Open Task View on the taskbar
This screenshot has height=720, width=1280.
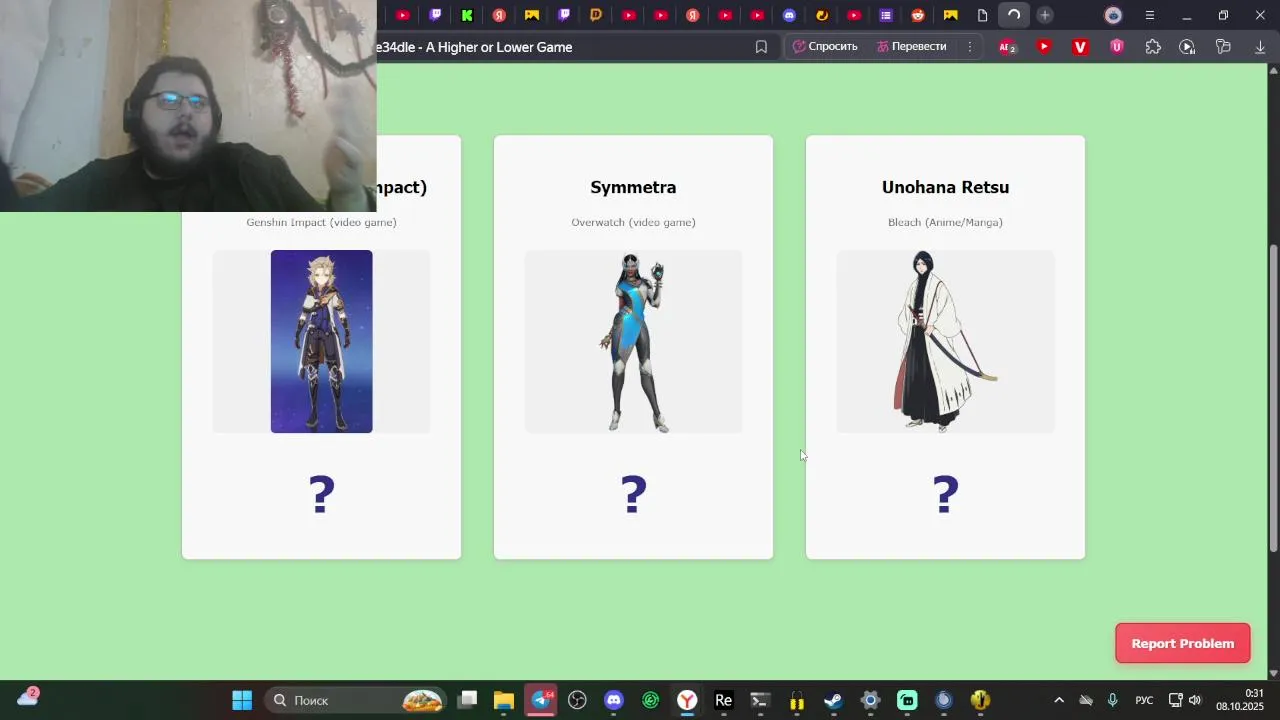(467, 700)
